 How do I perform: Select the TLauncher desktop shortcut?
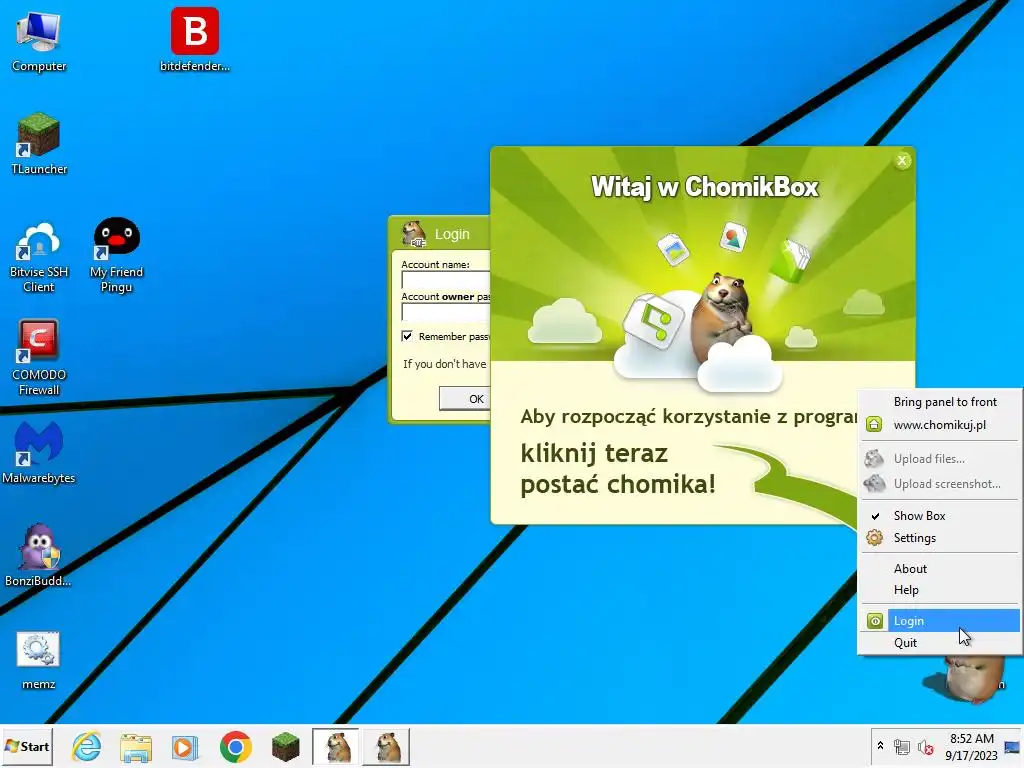39,144
